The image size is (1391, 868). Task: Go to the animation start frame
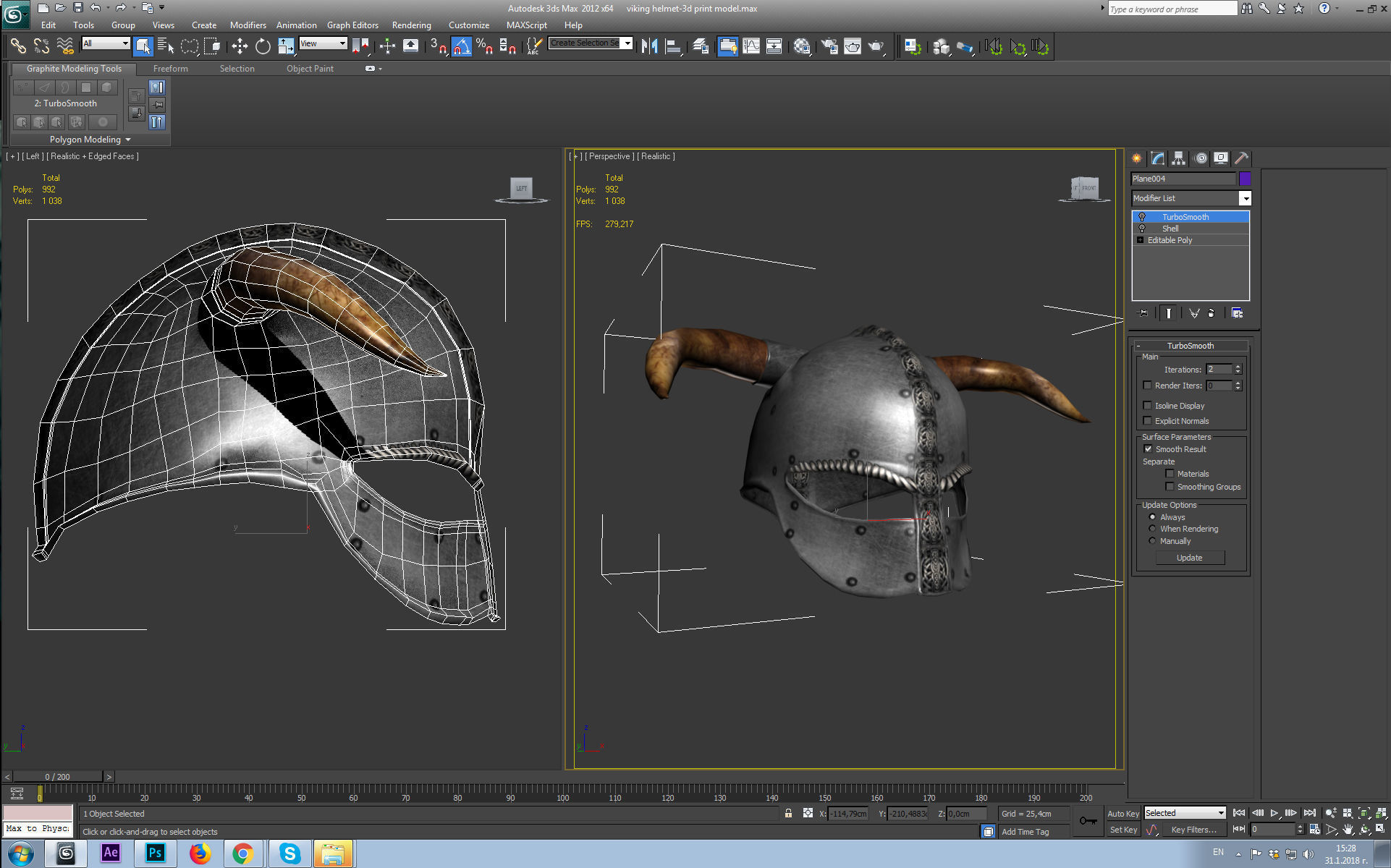pyautogui.click(x=1239, y=813)
